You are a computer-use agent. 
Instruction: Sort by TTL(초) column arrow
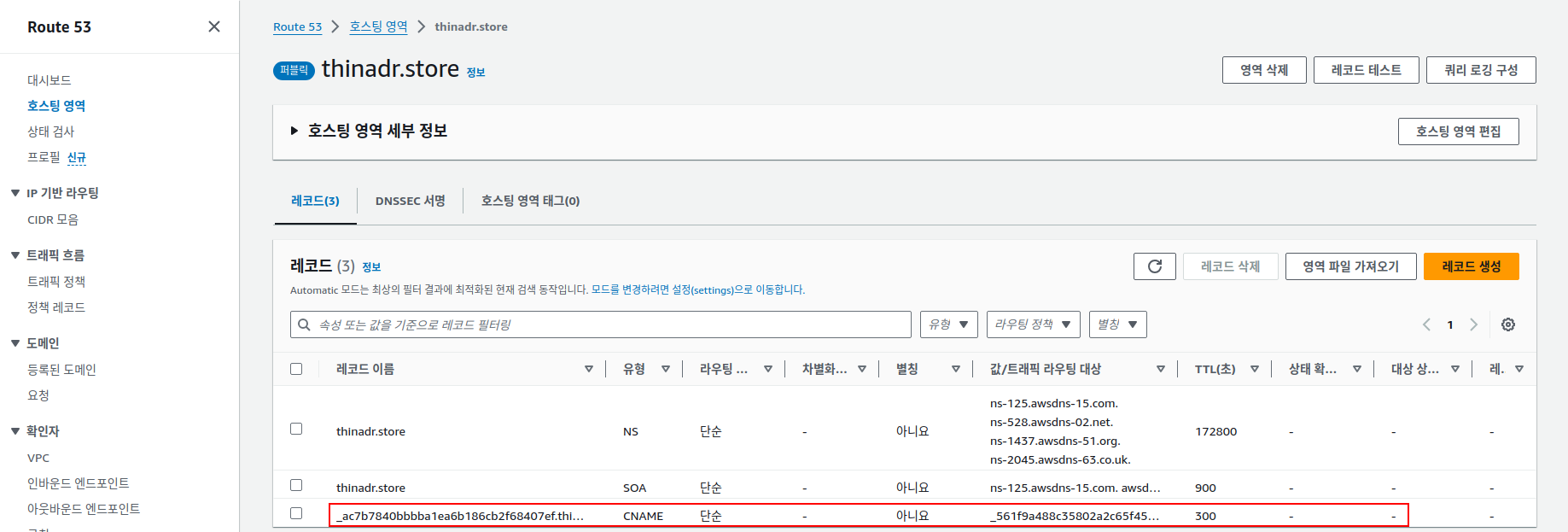point(1255,369)
